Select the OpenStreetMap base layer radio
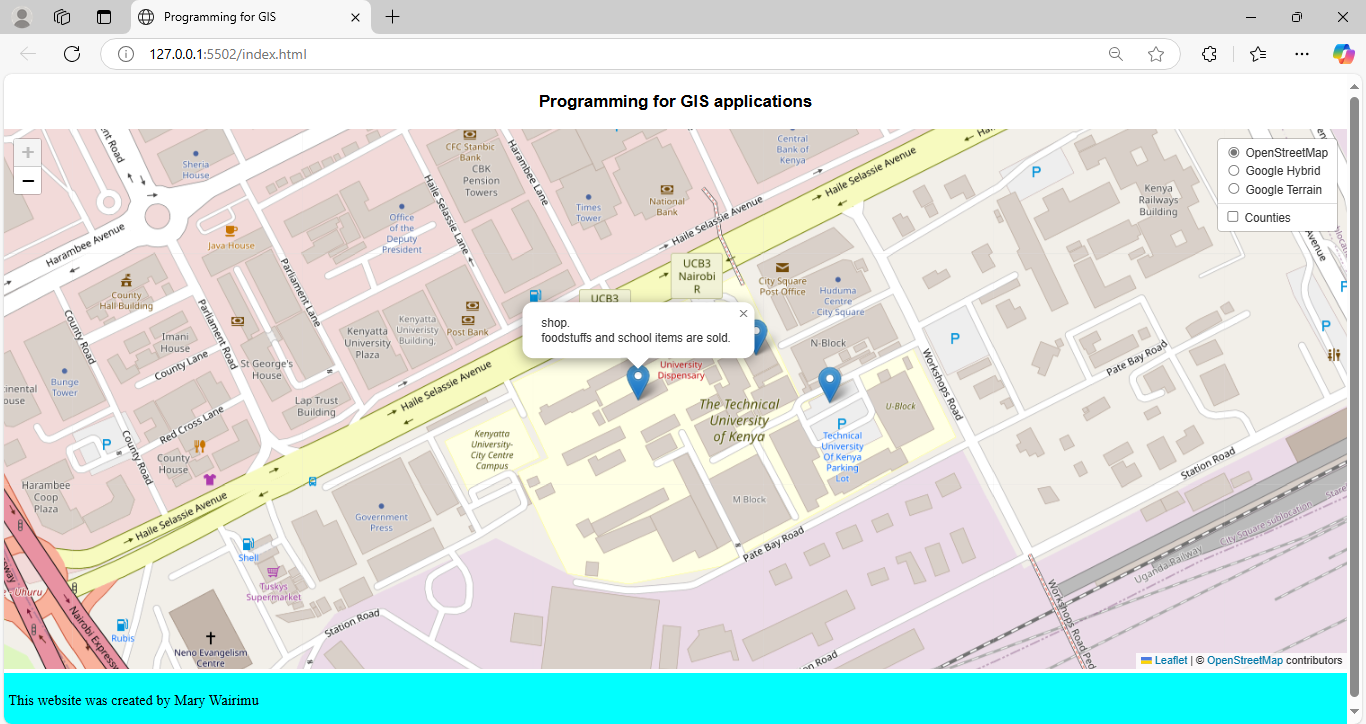This screenshot has width=1366, height=724. [1233, 153]
